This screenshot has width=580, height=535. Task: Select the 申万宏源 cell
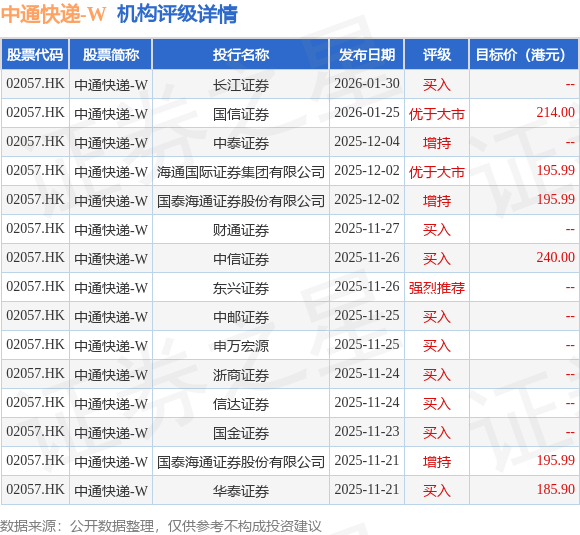click(241, 346)
